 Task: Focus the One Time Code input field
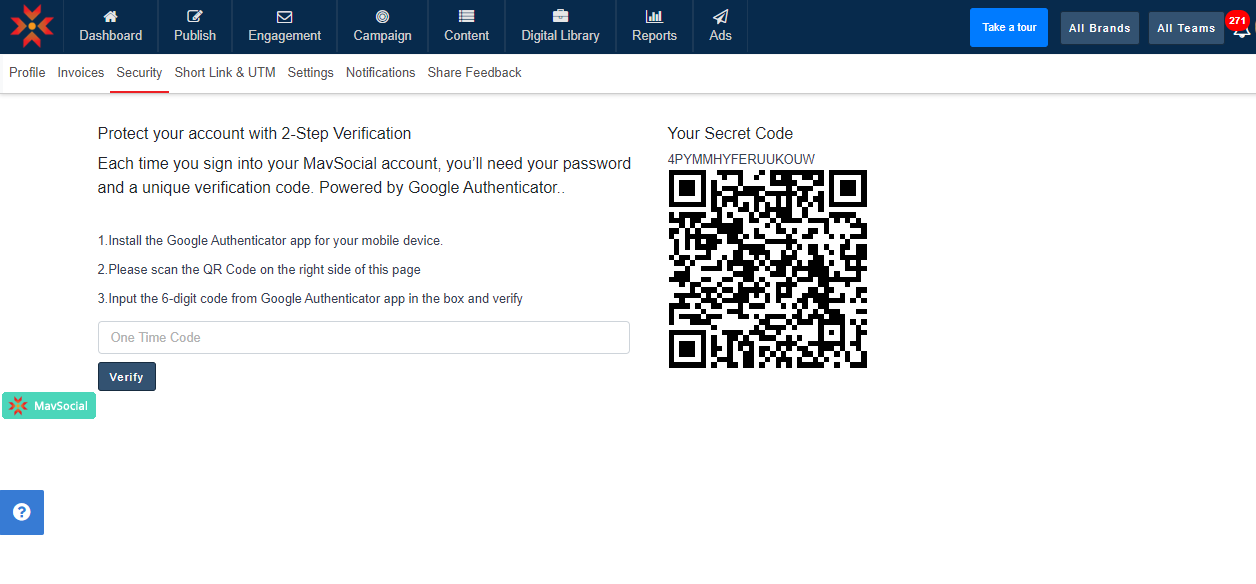[x=364, y=338]
